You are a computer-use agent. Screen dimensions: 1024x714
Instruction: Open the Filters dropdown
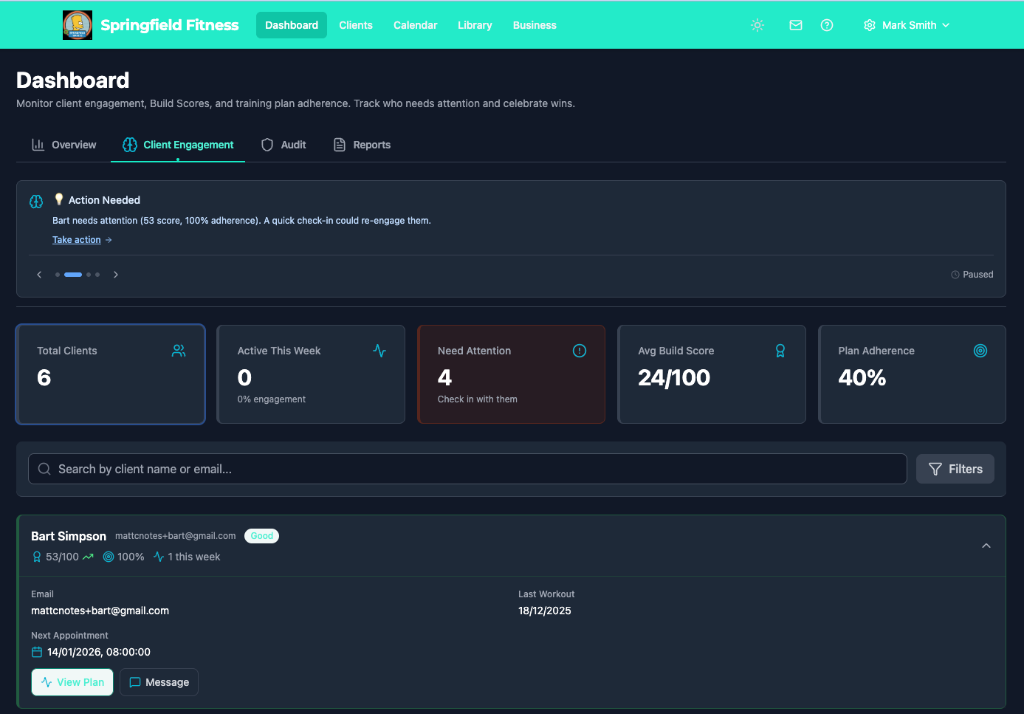[x=954, y=468]
